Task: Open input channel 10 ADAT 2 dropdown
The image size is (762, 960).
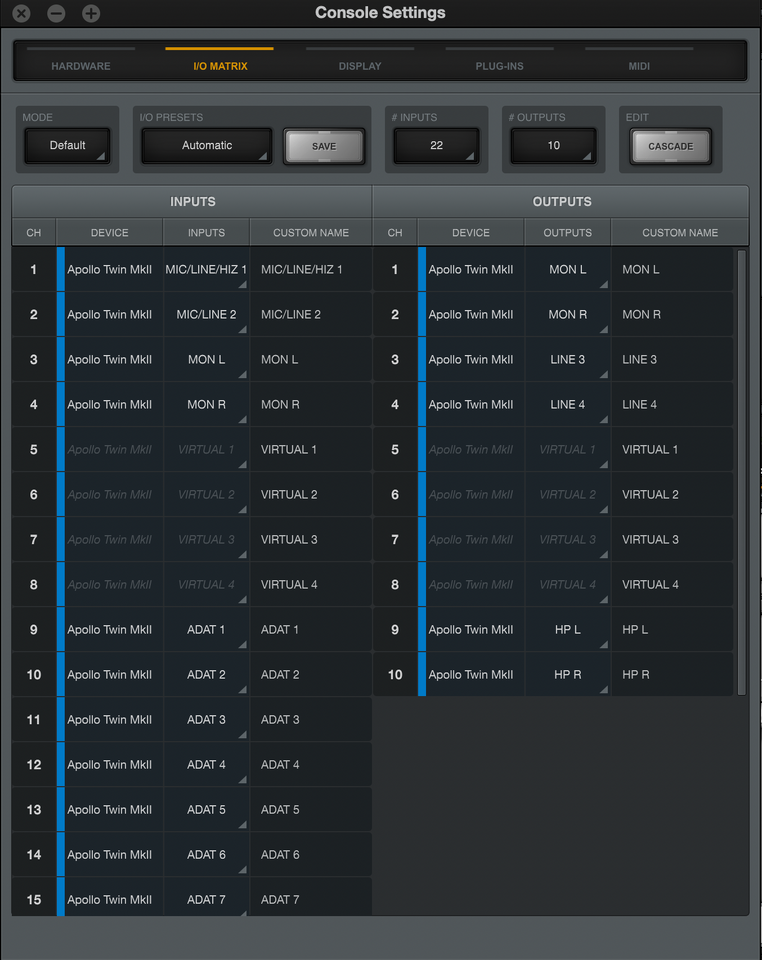Action: [206, 675]
